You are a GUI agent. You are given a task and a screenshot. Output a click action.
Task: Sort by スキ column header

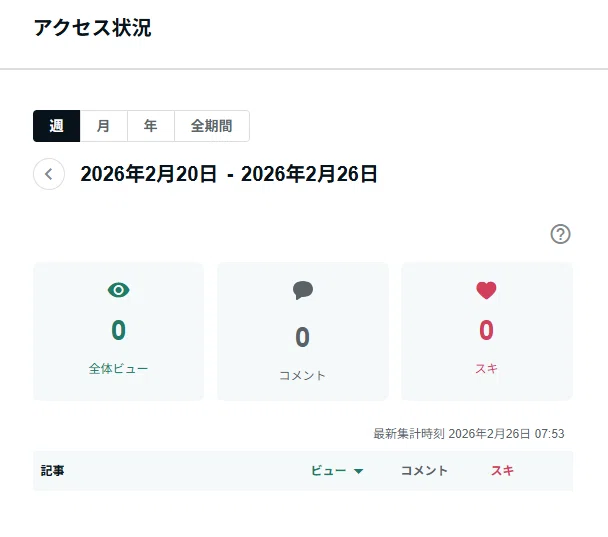coord(502,471)
